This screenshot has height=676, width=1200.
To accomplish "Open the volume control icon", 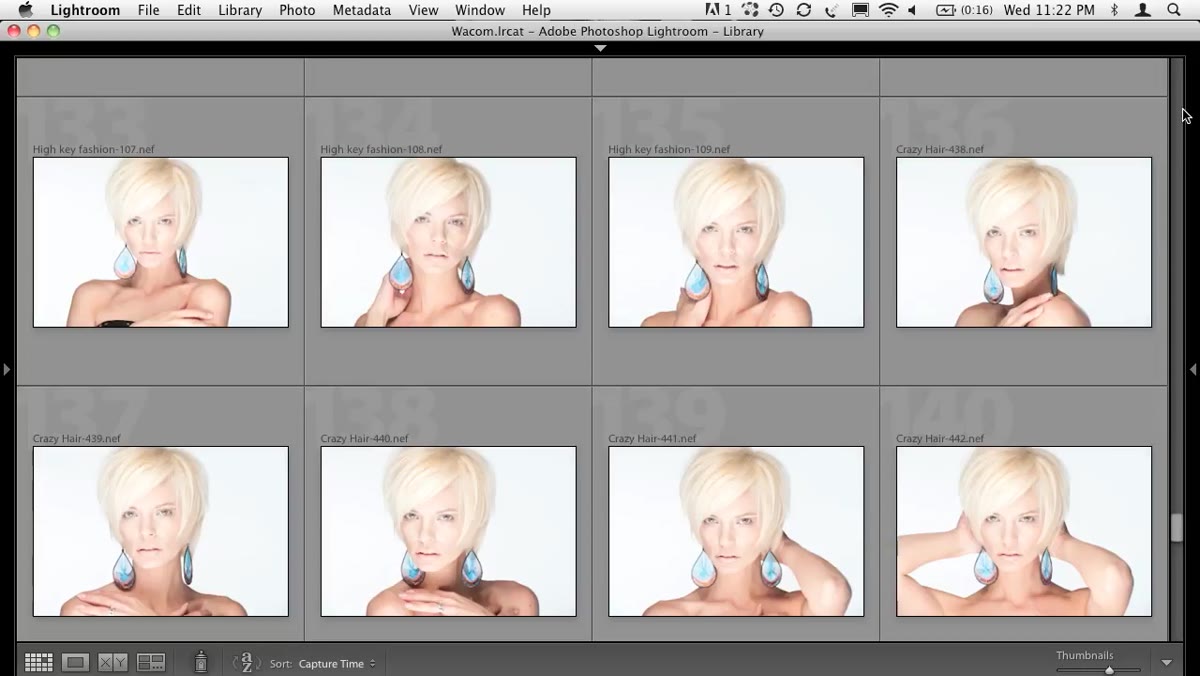I will (913, 10).
